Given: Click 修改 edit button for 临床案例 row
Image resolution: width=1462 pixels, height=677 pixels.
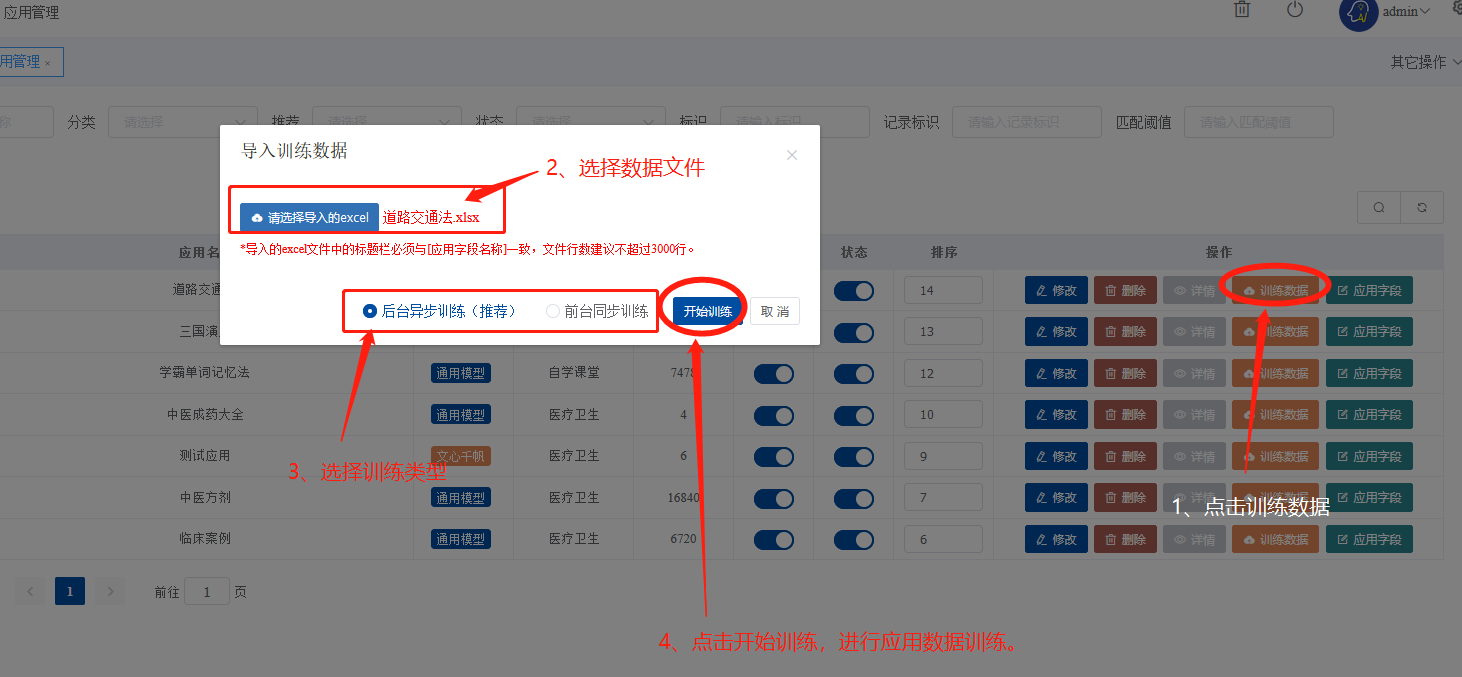Looking at the screenshot, I should [x=1056, y=539].
